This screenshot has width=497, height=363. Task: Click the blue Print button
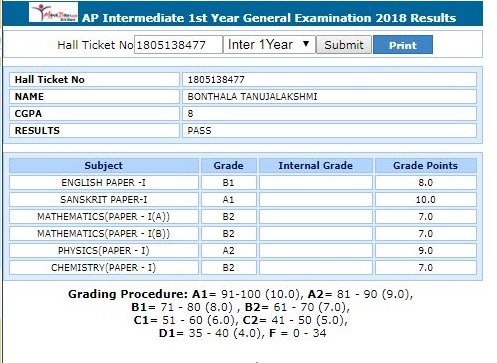coord(403,45)
